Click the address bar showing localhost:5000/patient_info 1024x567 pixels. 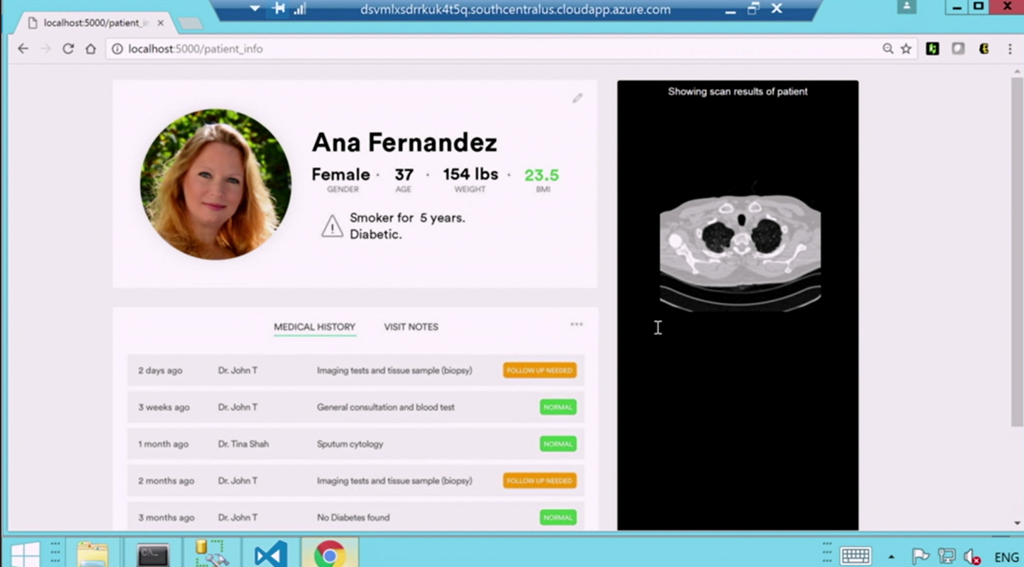click(490, 48)
